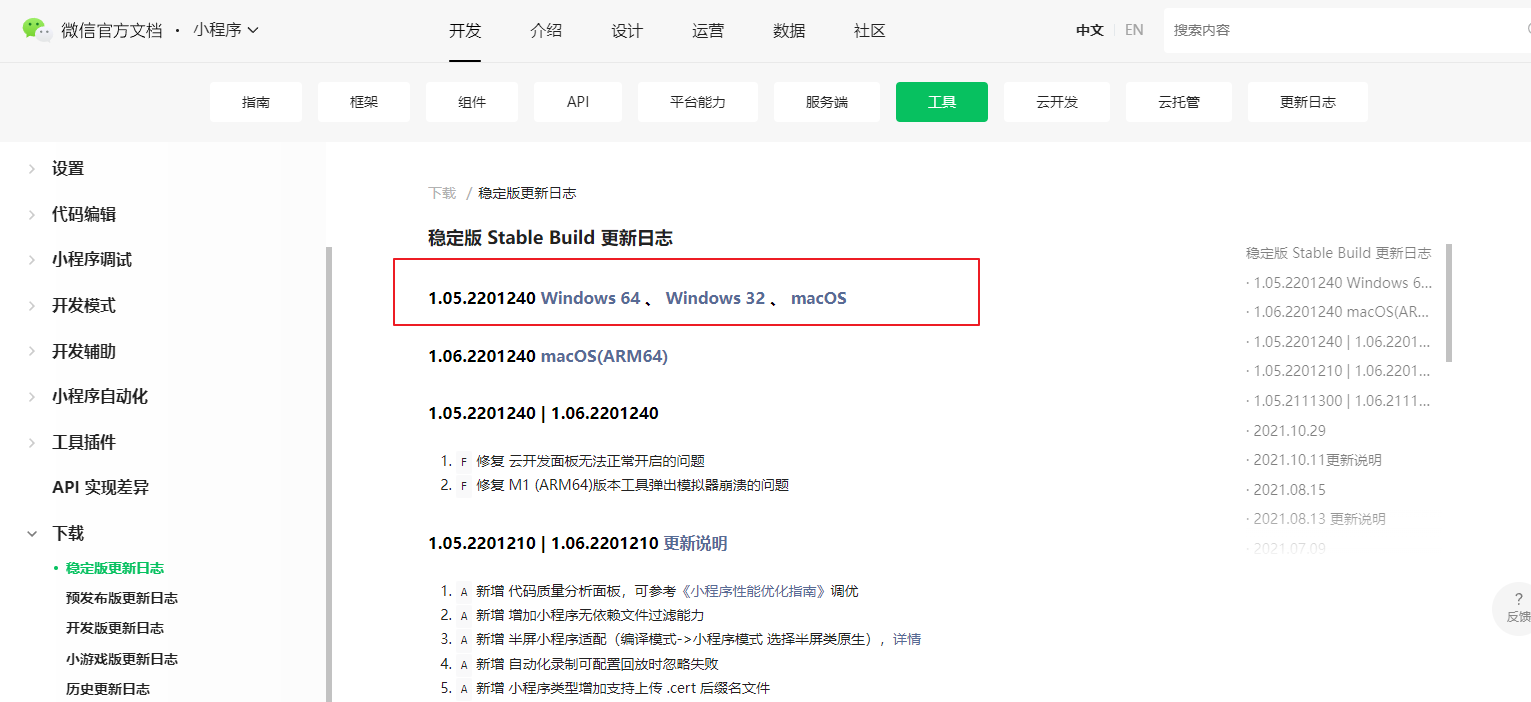1531x702 pixels.
Task: Open the 介绍 top menu
Action: click(546, 31)
